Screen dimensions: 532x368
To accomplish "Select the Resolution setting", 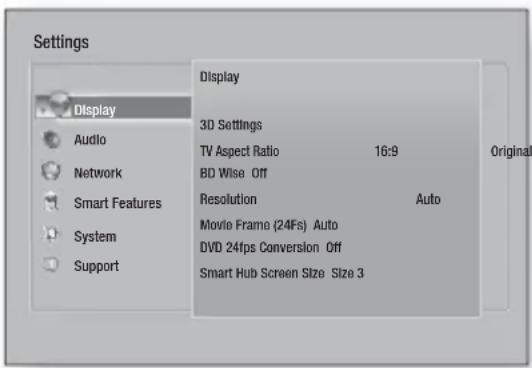I will pos(228,199).
